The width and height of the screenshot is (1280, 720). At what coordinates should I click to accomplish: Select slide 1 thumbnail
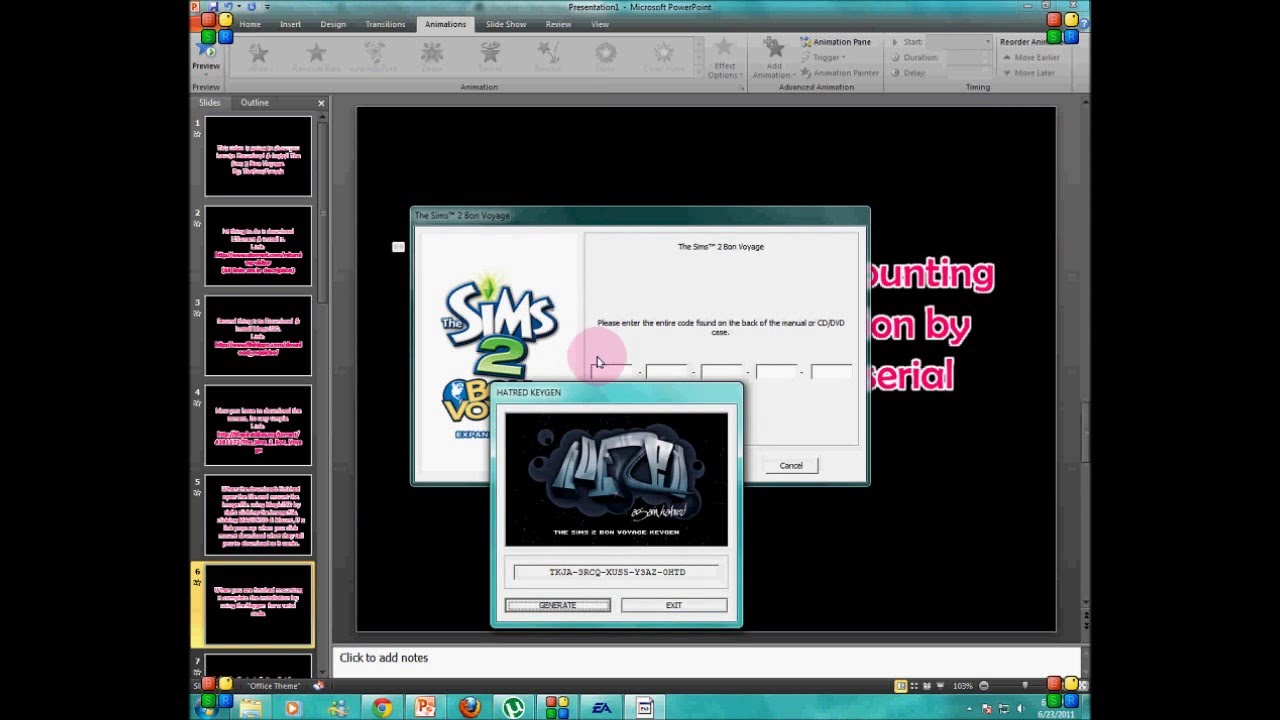coord(258,156)
